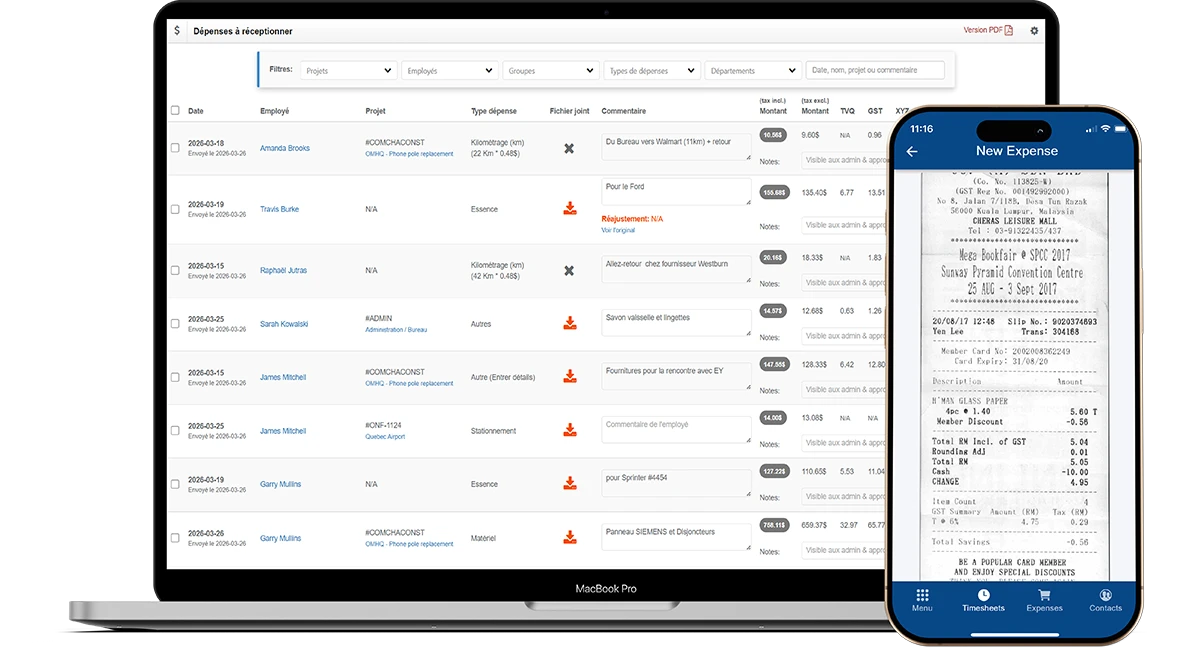This screenshot has height=649, width=1200.
Task: Open employee link Raphaël Jutras
Action: [283, 270]
